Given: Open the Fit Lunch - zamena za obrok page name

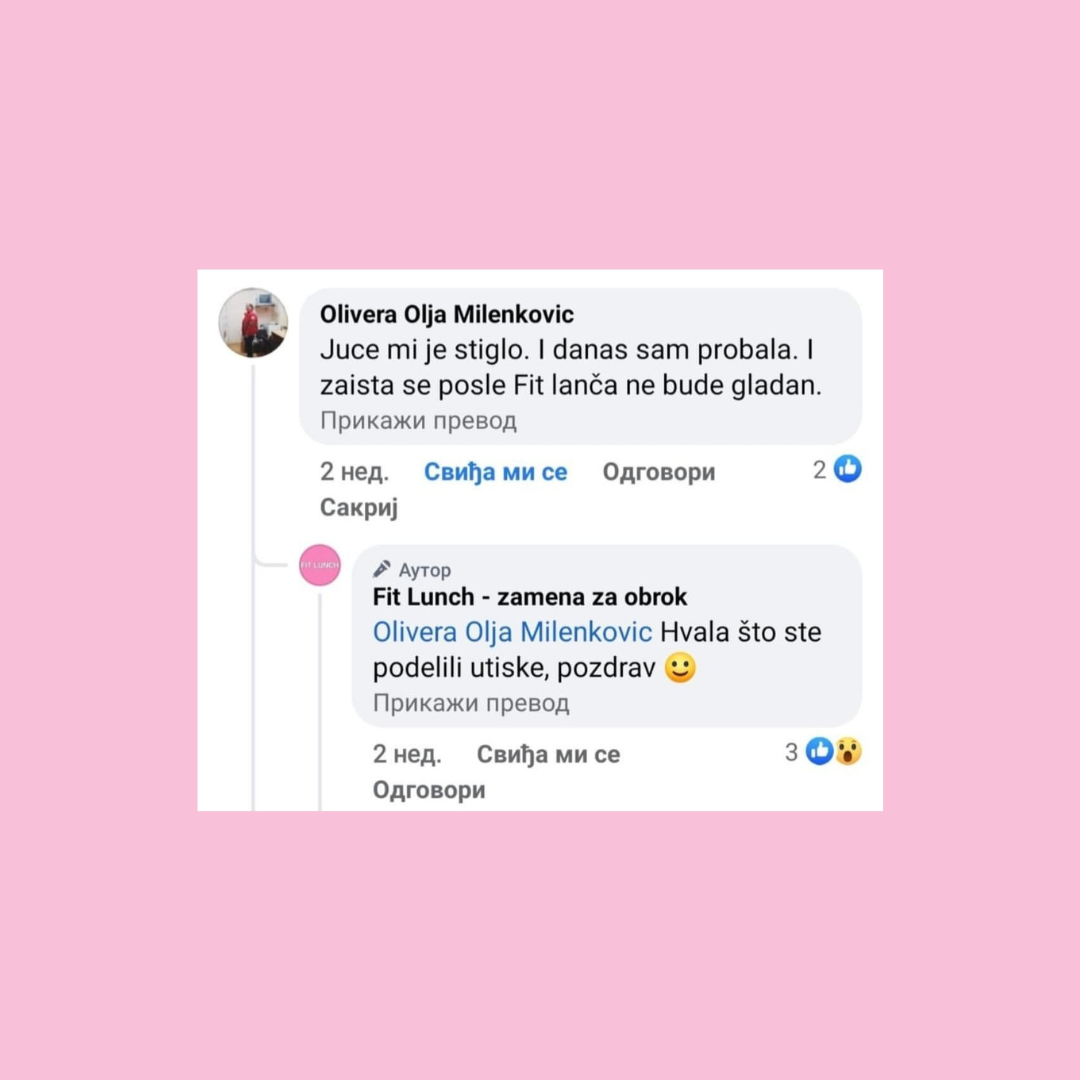Looking at the screenshot, I should pos(530,596).
